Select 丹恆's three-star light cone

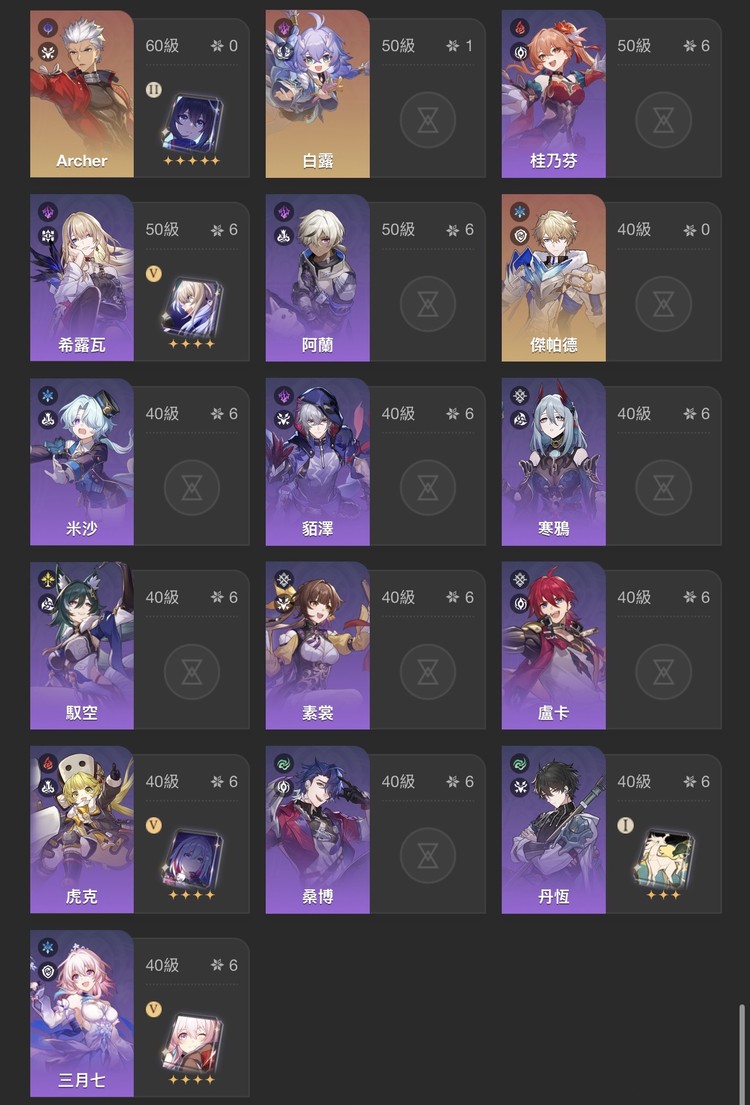(663, 858)
